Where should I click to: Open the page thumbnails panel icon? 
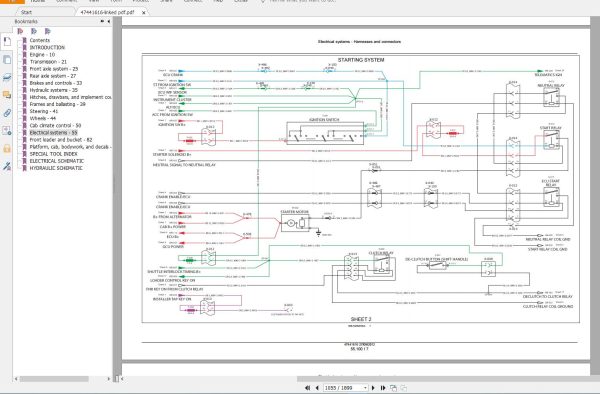[x=7, y=59]
